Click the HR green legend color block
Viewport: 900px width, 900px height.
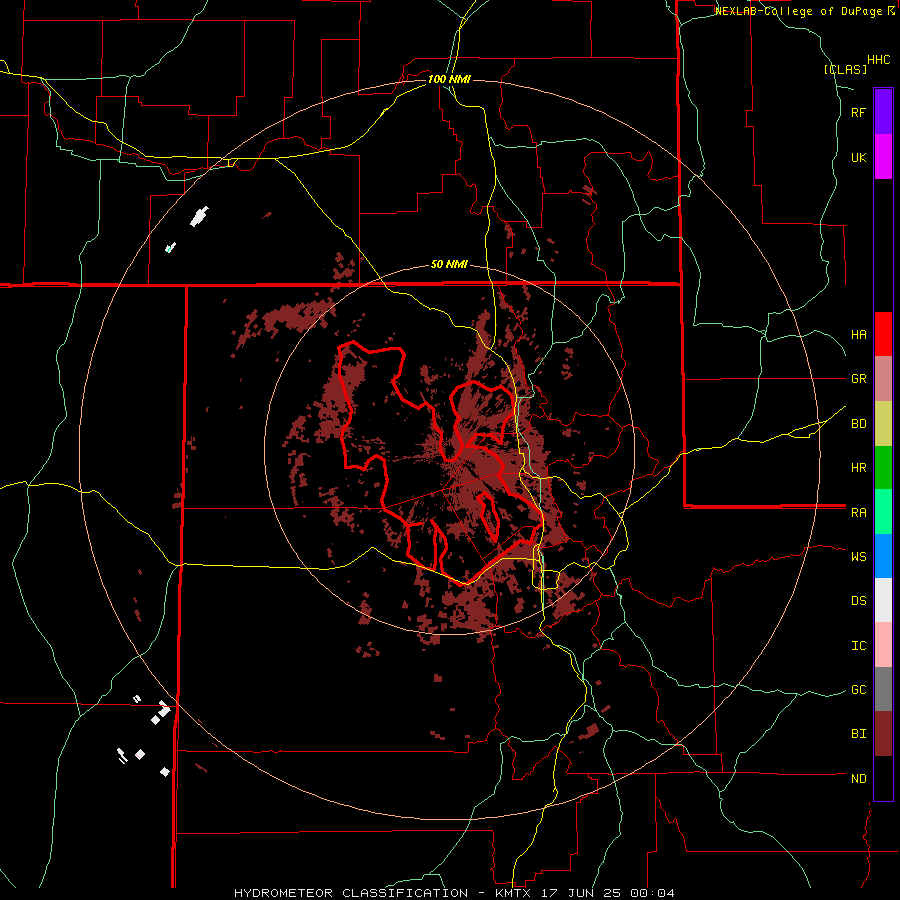pos(883,468)
